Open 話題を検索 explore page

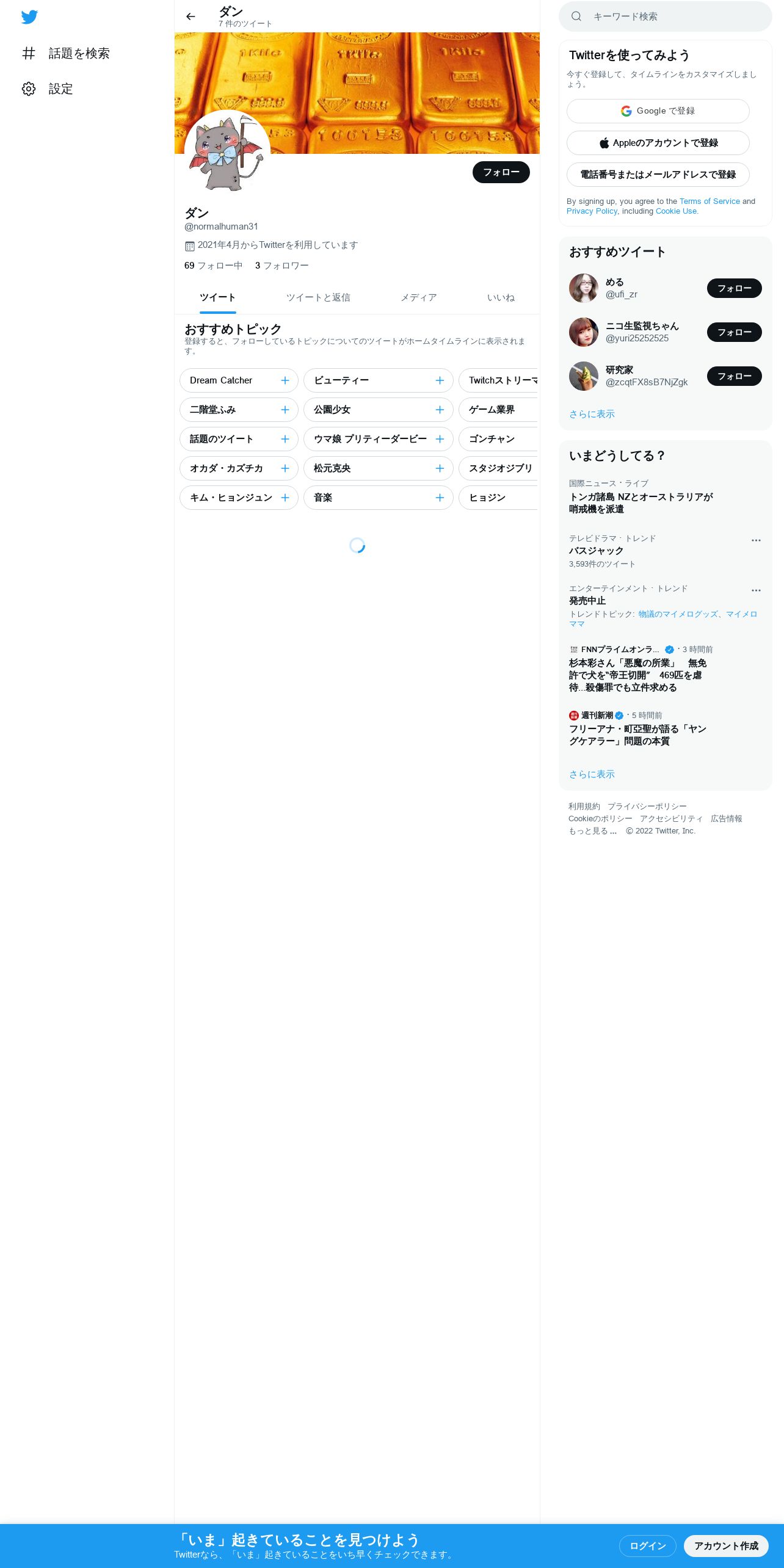point(65,53)
